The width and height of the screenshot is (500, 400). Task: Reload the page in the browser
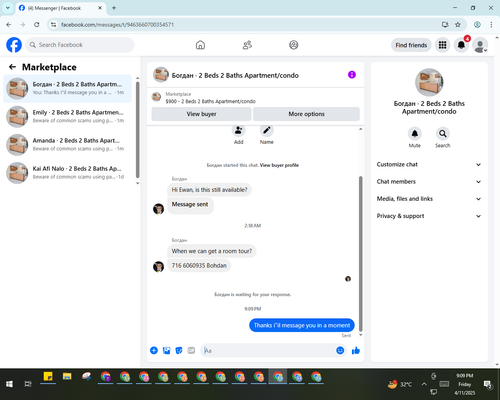[37, 24]
